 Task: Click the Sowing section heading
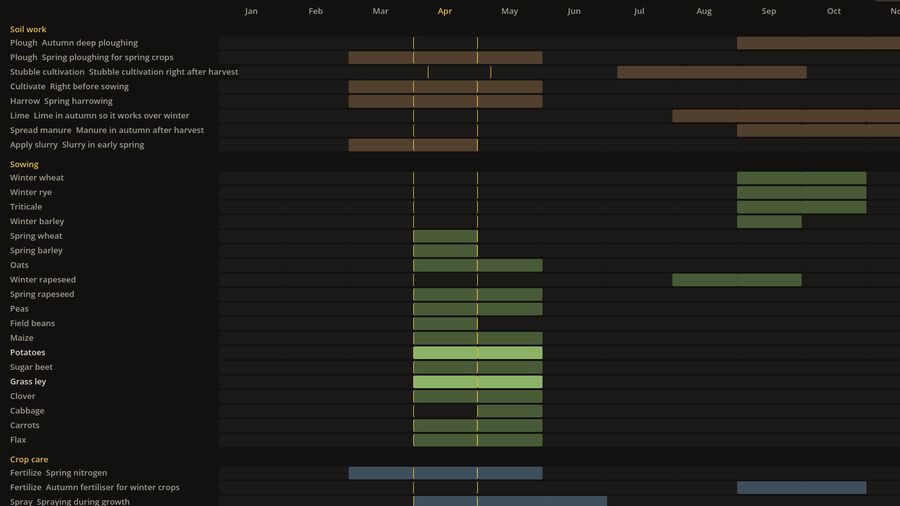point(24,164)
